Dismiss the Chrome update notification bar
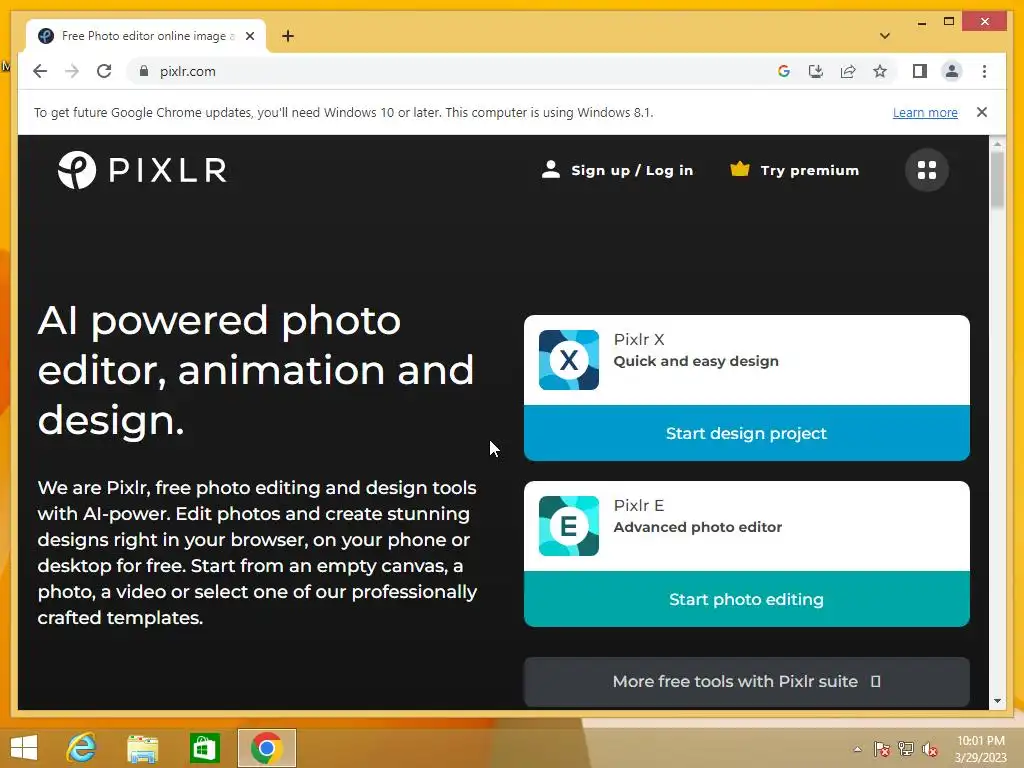The height and width of the screenshot is (768, 1024). pos(982,112)
